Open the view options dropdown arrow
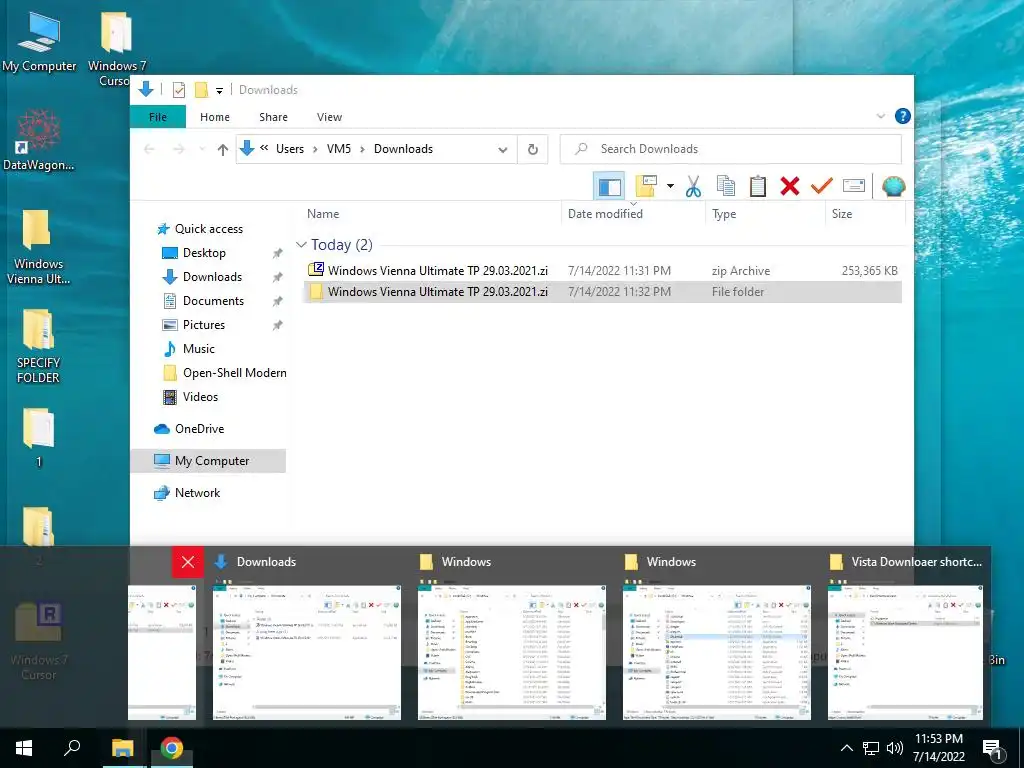 [x=670, y=187]
